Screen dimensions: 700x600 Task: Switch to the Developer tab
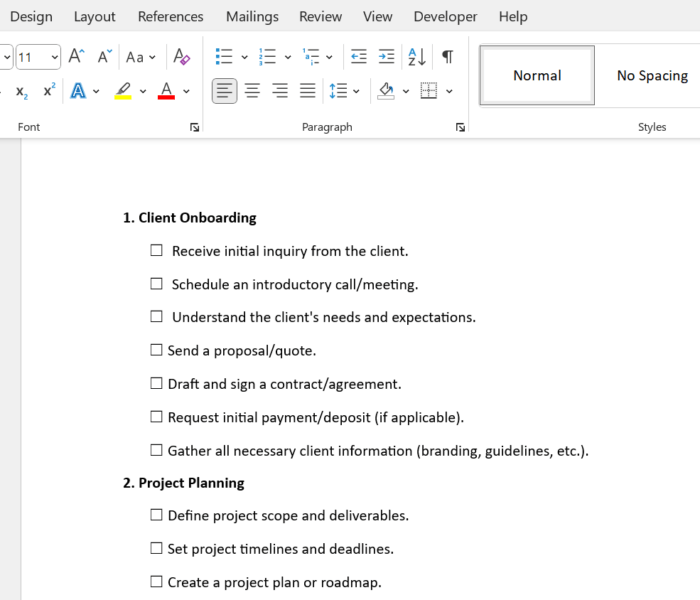446,16
